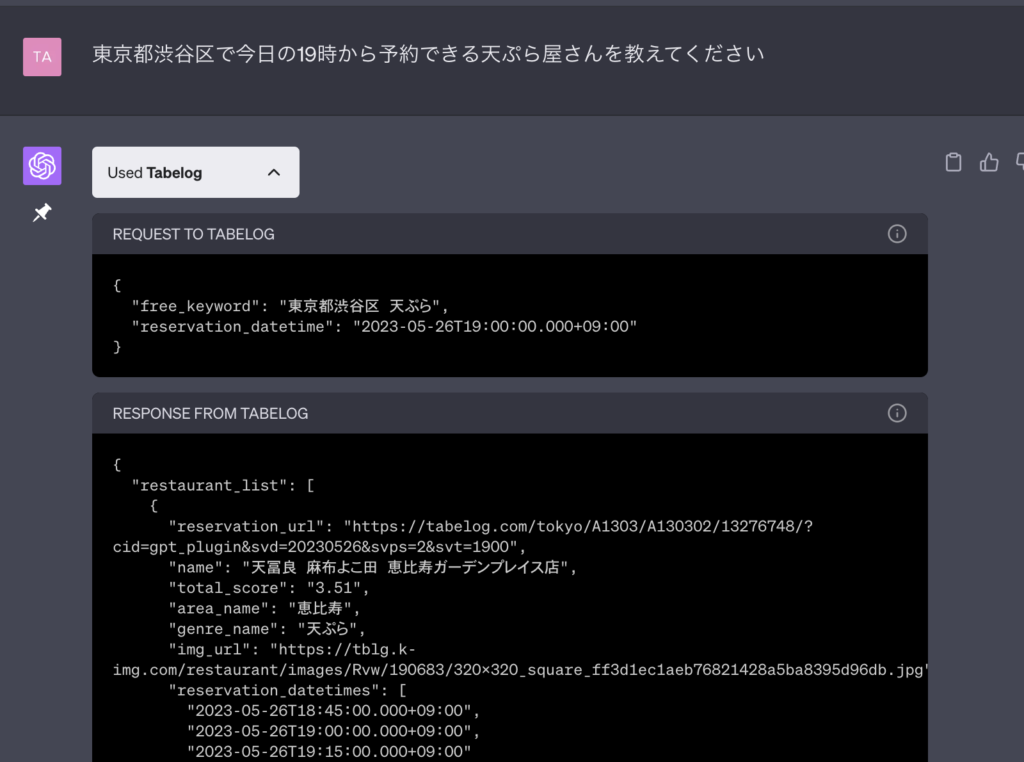Open info for Response from Tabelog
Screen dimensions: 1024x762
[x=897, y=413]
